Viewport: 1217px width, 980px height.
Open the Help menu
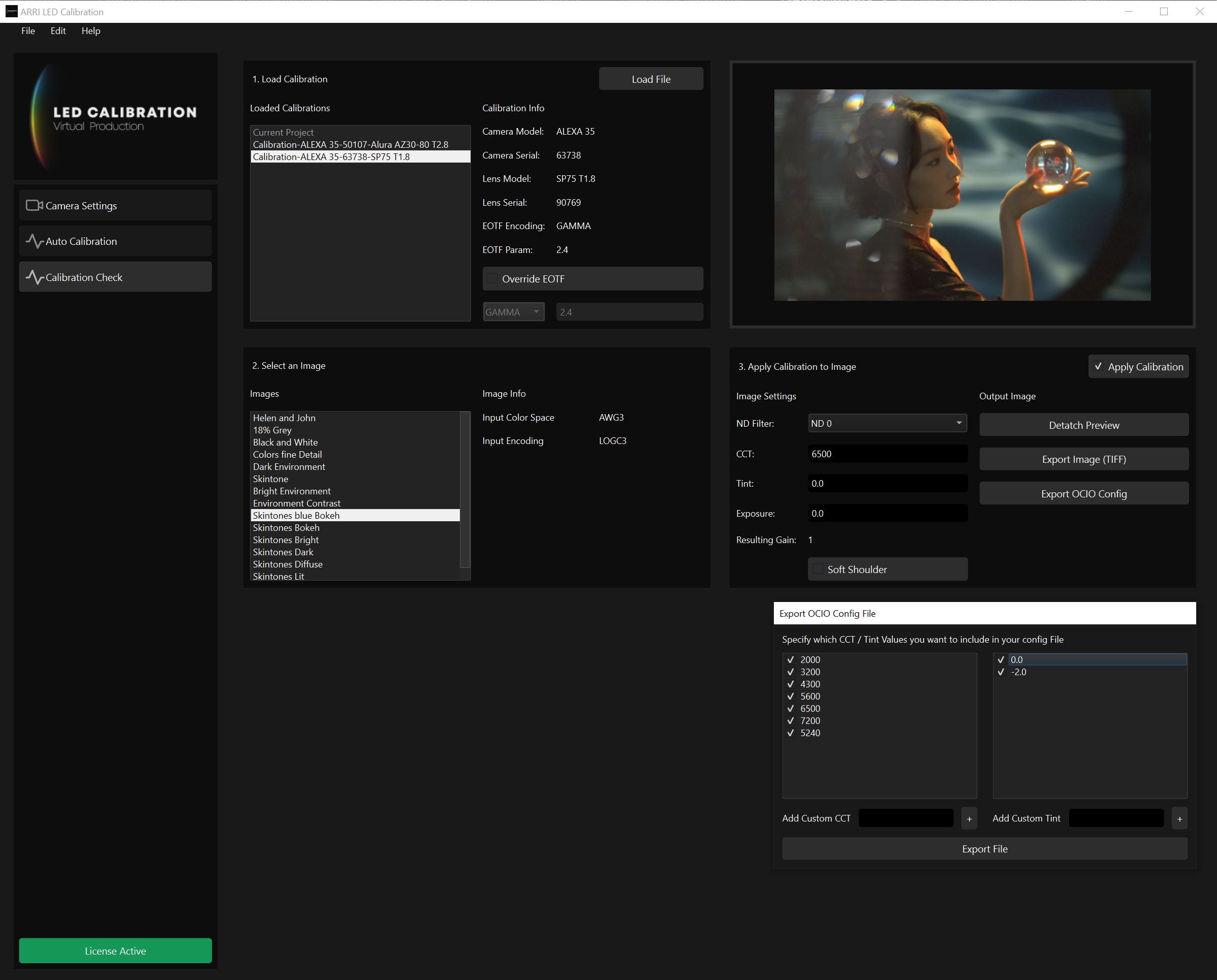[x=90, y=31]
